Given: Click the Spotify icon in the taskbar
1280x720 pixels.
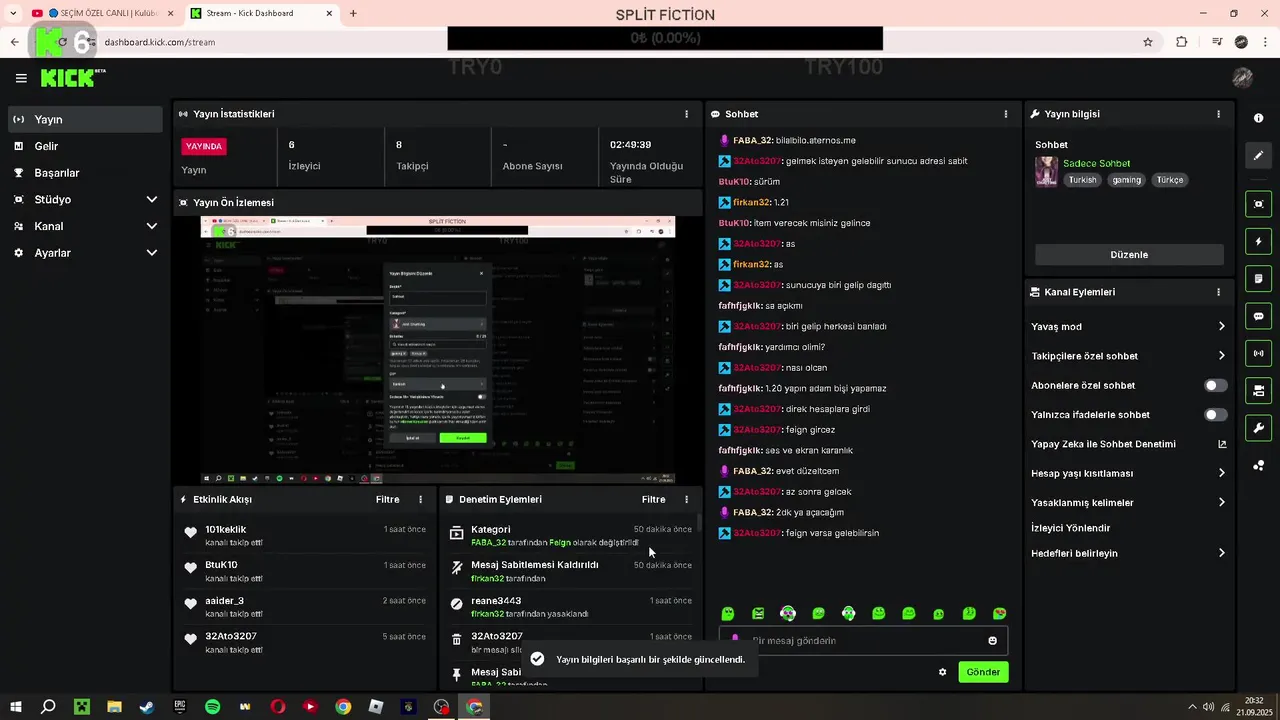Looking at the screenshot, I should (x=212, y=707).
